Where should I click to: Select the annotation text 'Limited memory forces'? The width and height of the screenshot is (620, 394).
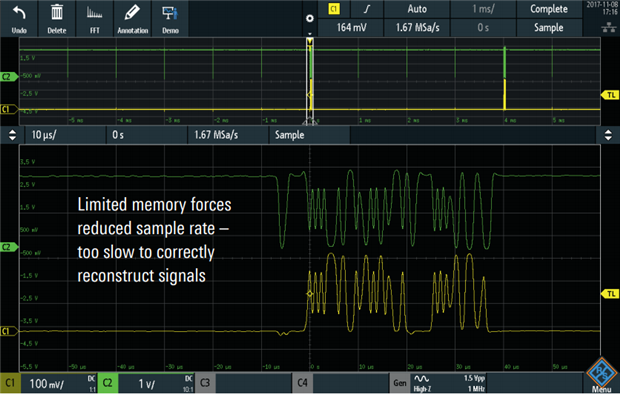point(154,205)
